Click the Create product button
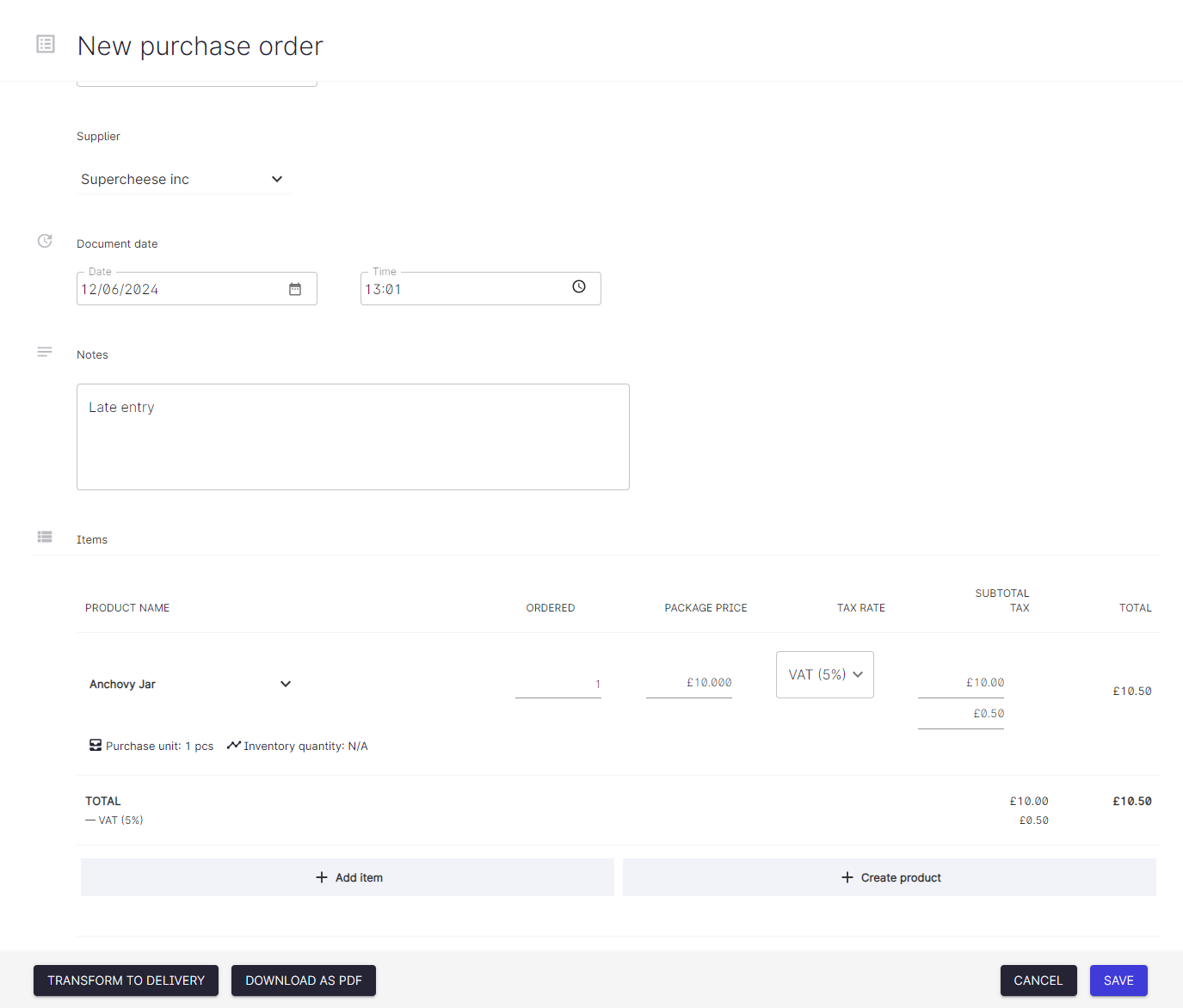This screenshot has height=1008, width=1183. [x=890, y=876]
